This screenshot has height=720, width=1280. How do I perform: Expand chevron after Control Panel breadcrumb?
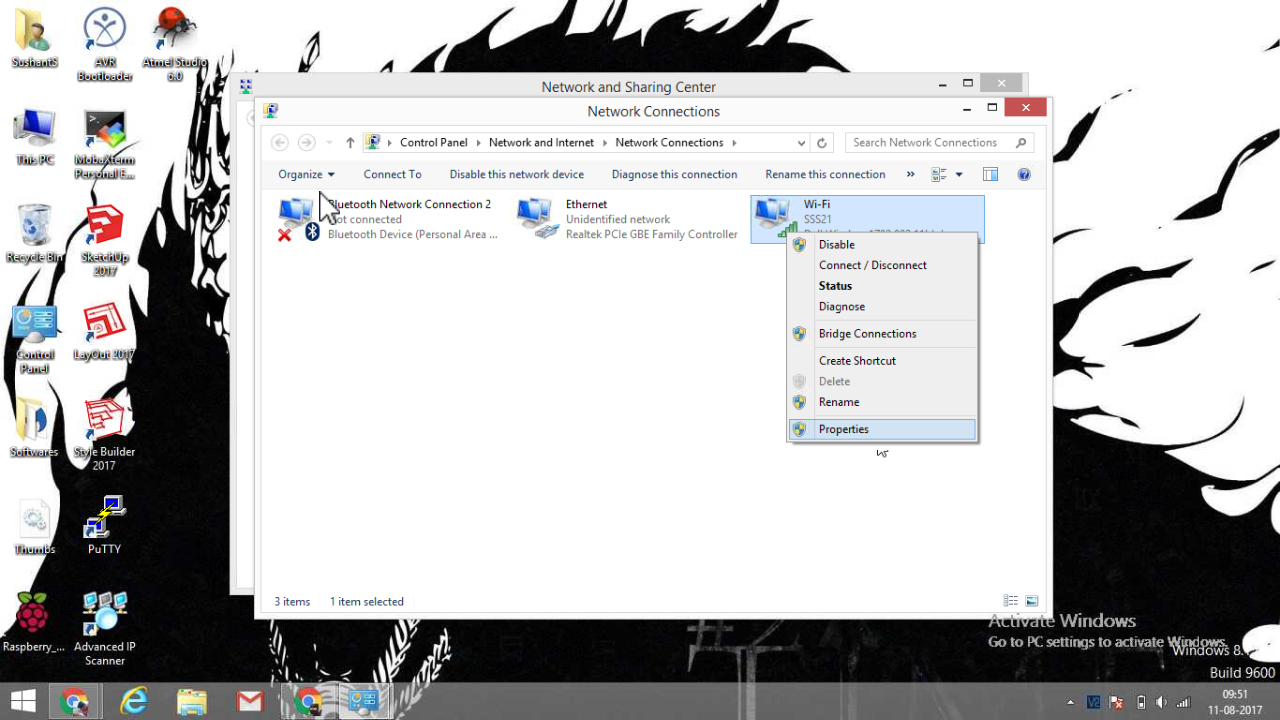pos(479,143)
